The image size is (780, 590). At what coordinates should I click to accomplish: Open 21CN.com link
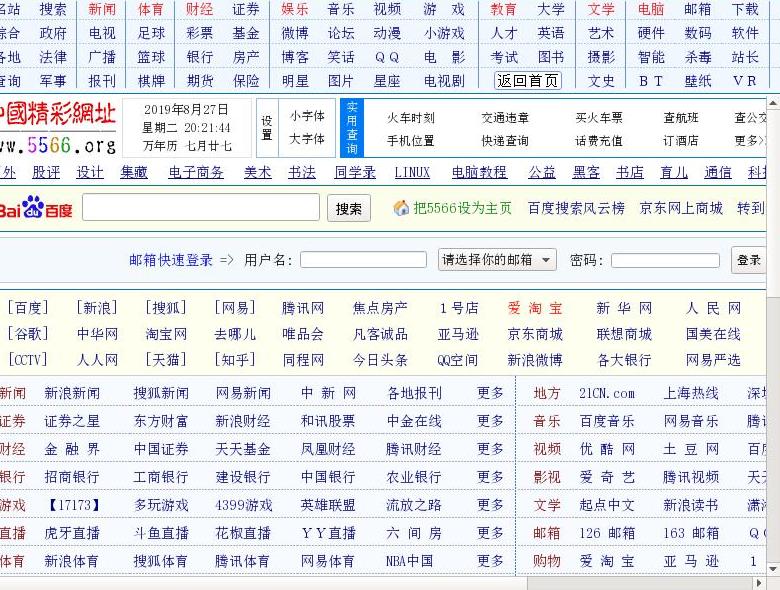(607, 393)
